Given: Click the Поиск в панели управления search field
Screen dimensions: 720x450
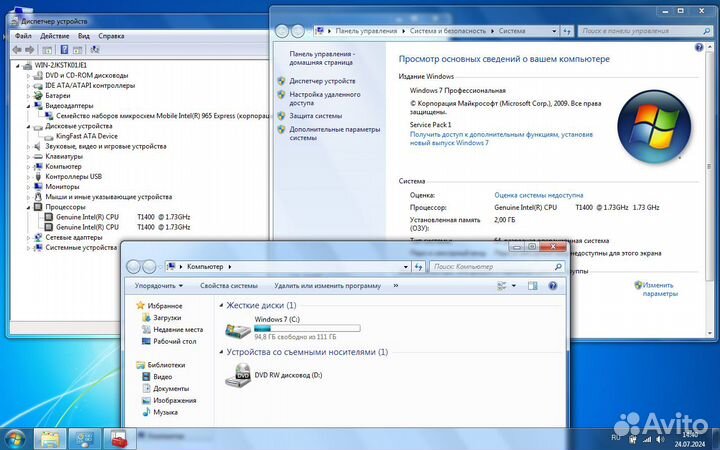Looking at the screenshot, I should [x=645, y=31].
